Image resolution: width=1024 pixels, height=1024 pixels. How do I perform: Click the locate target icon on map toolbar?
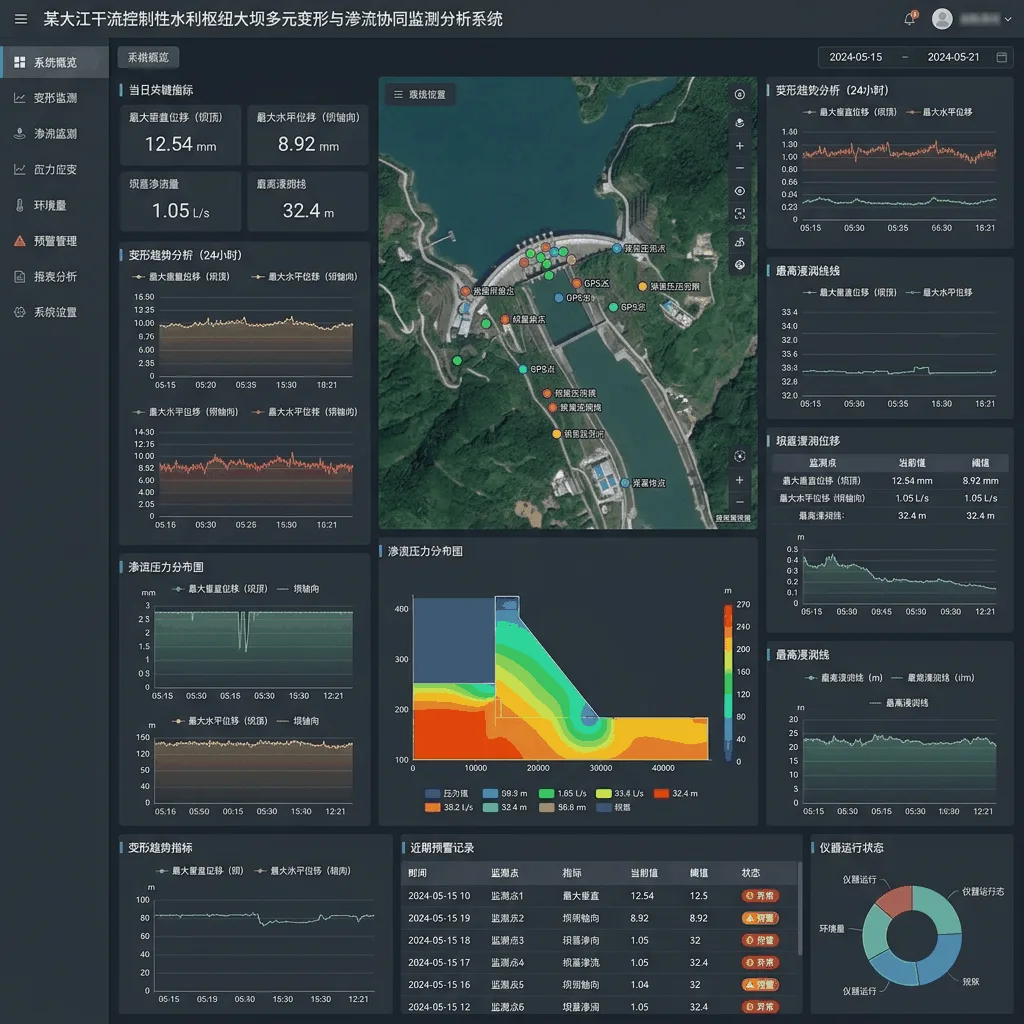[x=739, y=95]
